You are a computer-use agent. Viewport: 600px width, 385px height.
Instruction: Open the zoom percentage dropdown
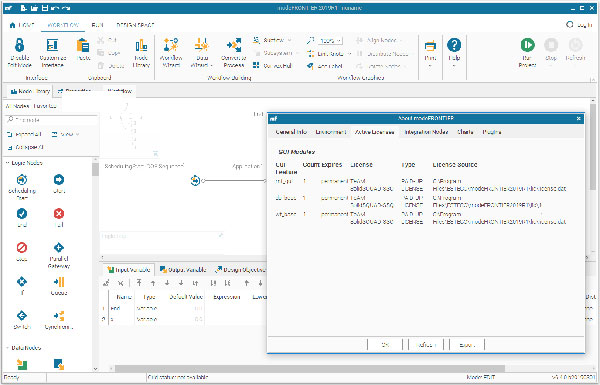330,41
